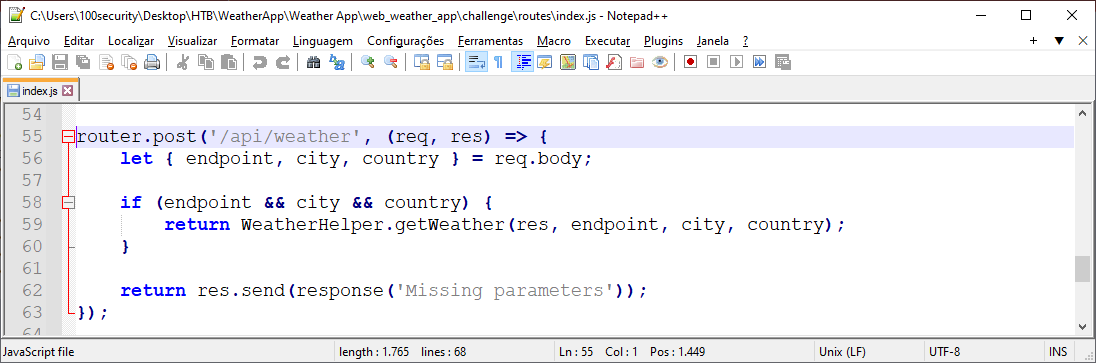Viewport: 1096px width, 363px height.
Task: Open the Function List panel icon
Action: (x=613, y=62)
